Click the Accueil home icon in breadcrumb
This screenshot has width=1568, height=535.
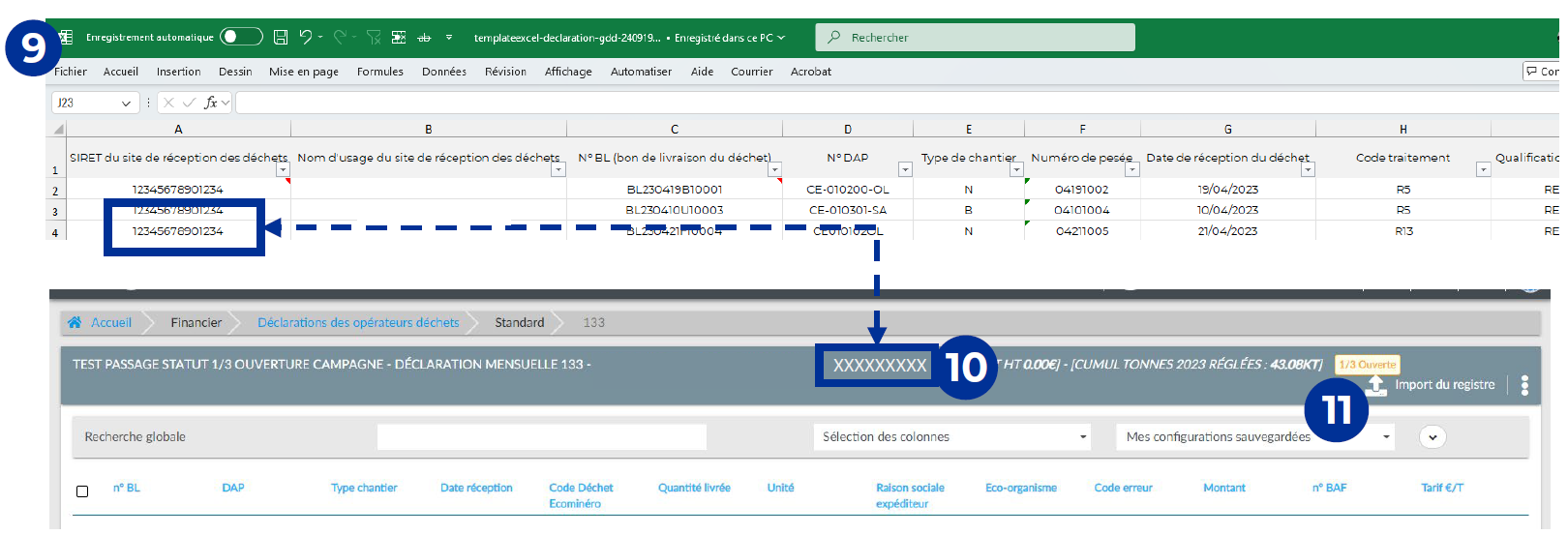tap(75, 322)
